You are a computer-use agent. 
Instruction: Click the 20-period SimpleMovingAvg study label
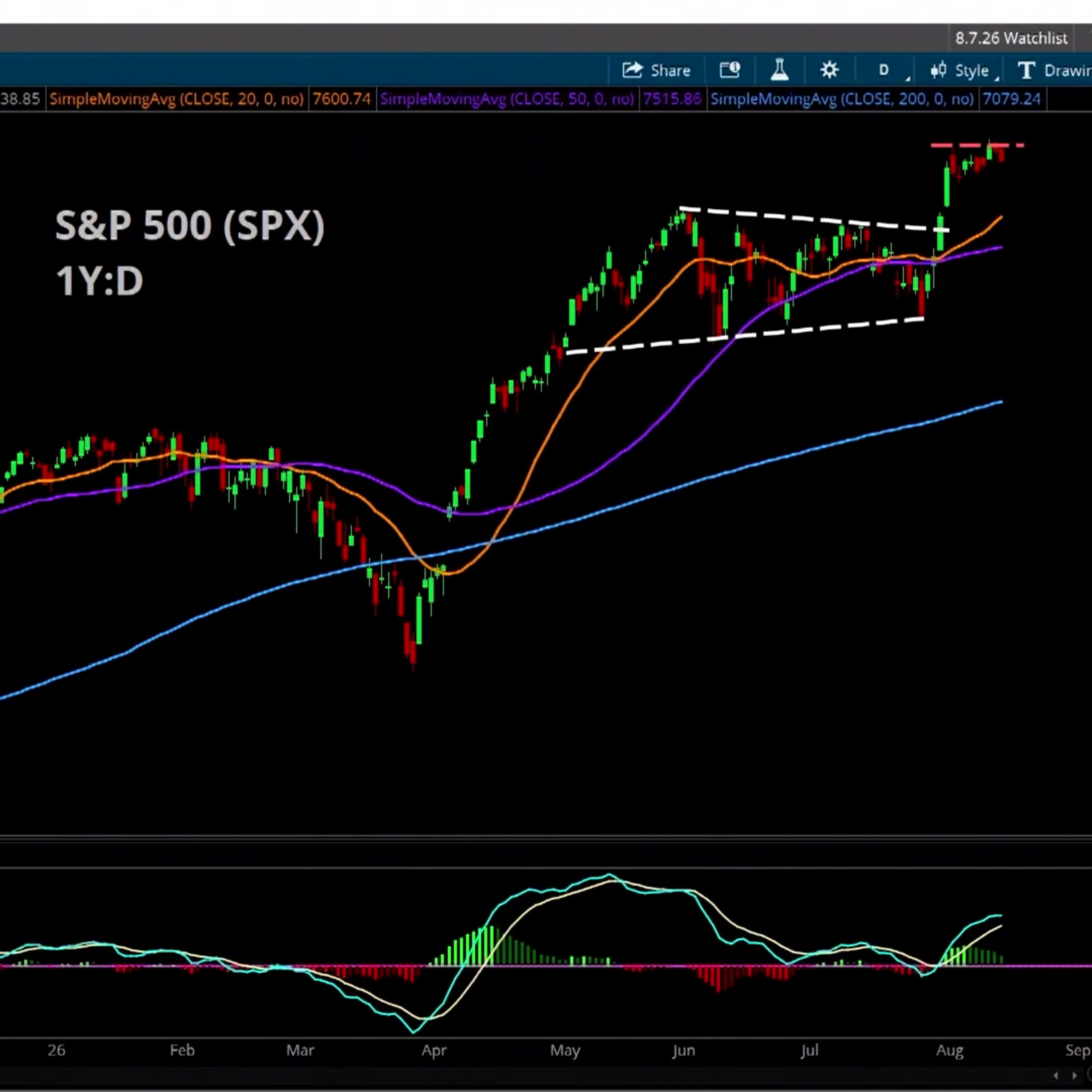(176, 99)
